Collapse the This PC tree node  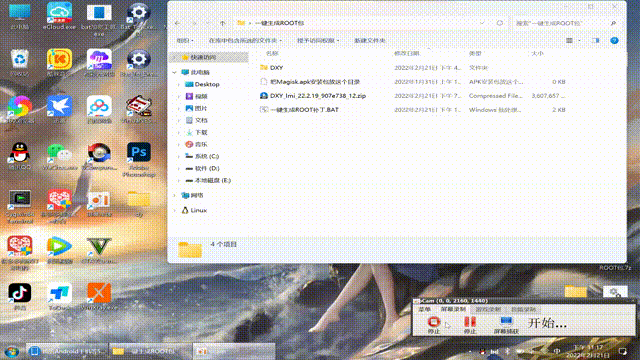pos(174,72)
